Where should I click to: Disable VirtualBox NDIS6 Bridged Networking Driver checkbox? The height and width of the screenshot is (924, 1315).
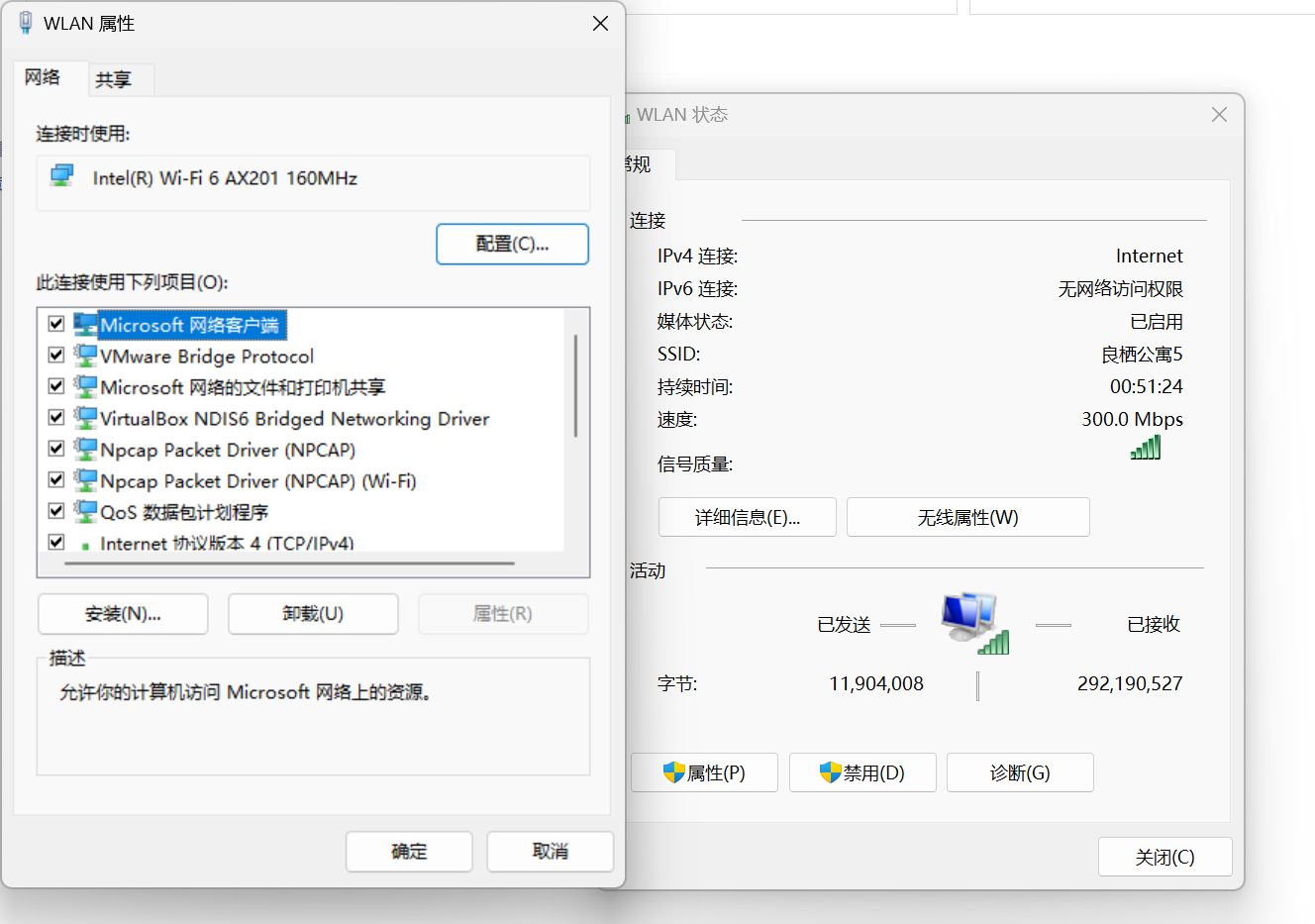[x=56, y=417]
